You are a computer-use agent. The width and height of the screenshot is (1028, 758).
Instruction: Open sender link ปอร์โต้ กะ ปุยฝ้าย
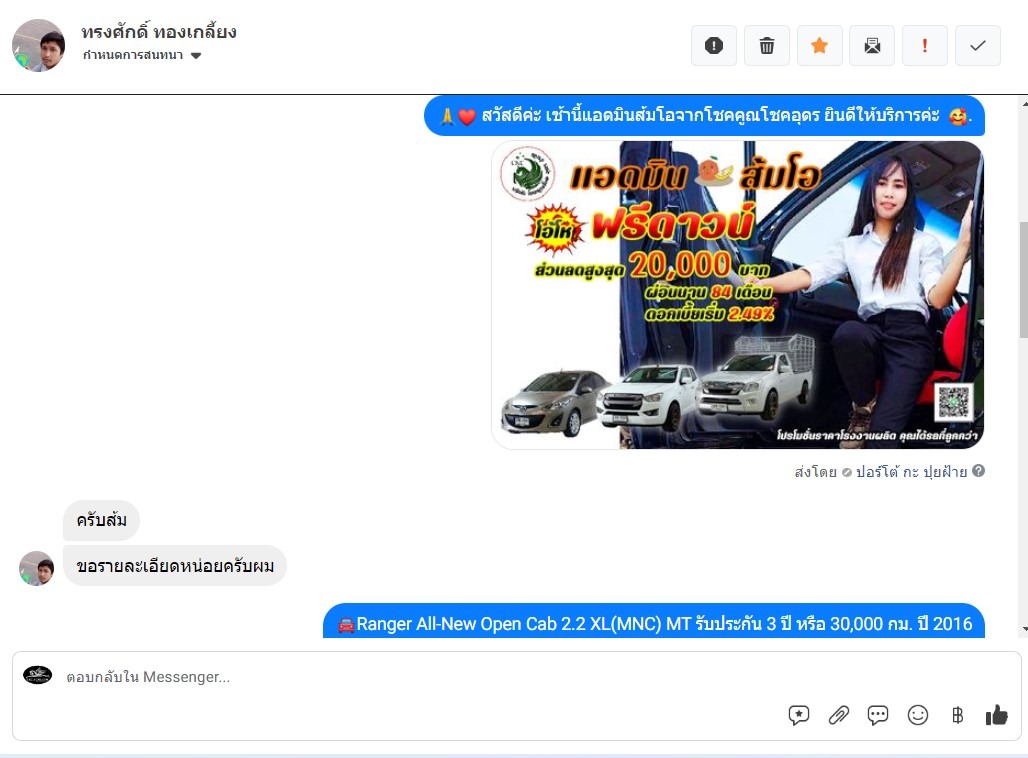click(x=911, y=471)
